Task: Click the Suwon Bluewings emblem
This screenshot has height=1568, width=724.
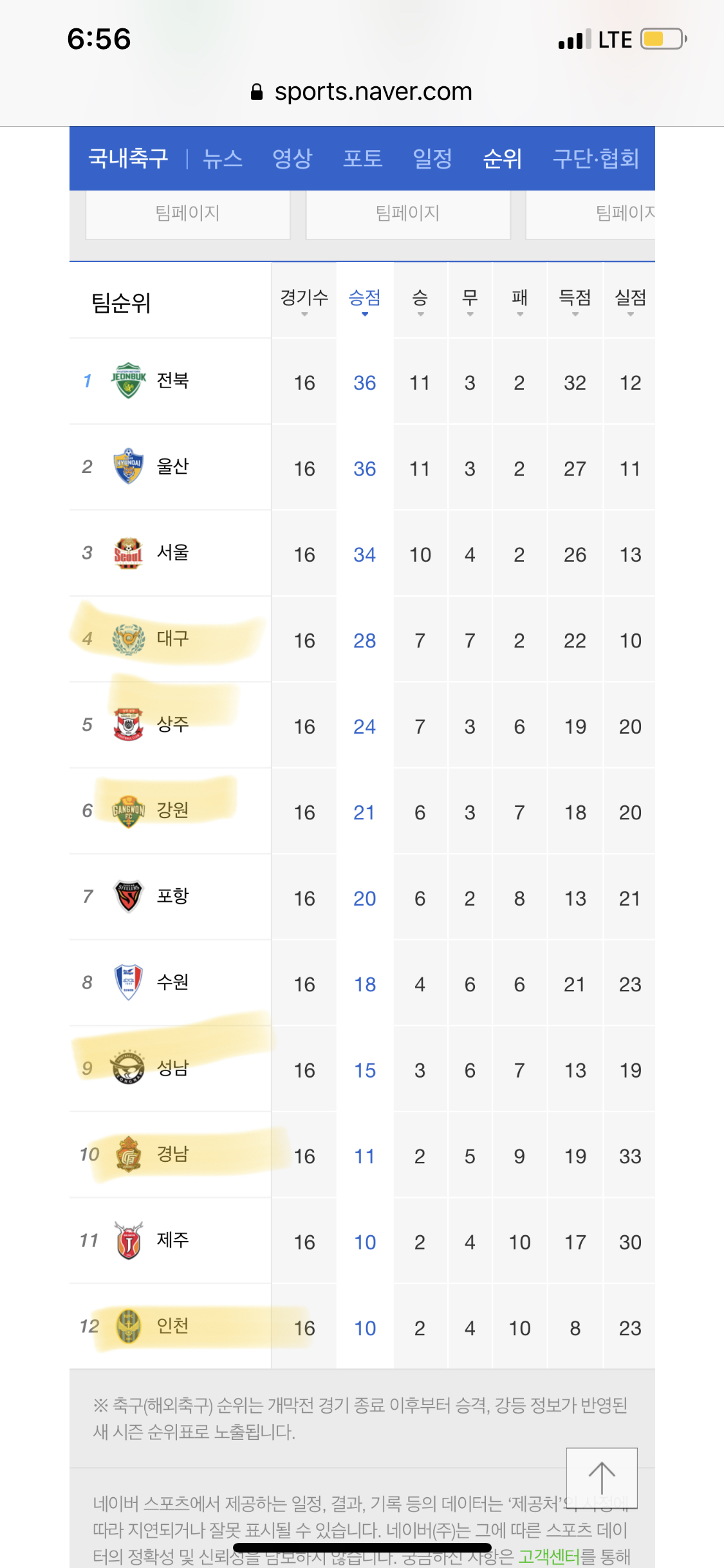Action: [x=128, y=982]
